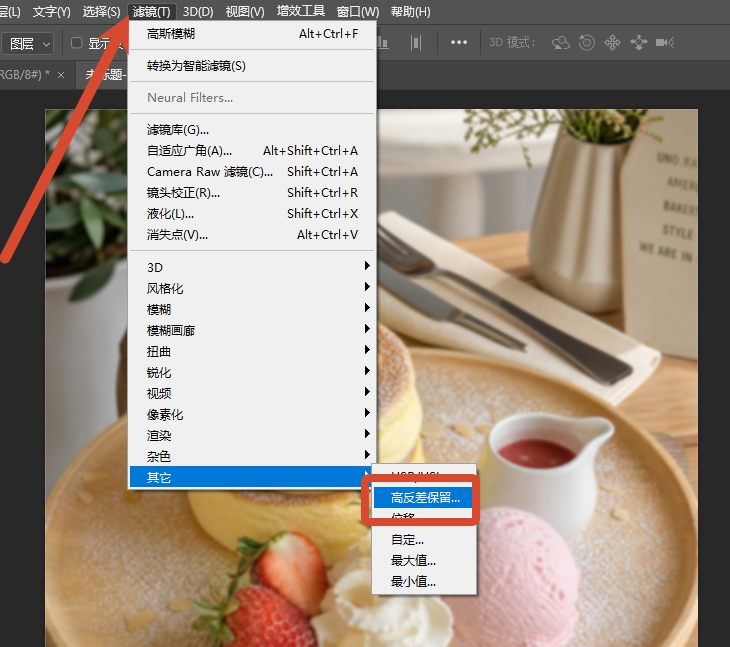Expand the 扭曲 distort submenu

pyautogui.click(x=252, y=351)
